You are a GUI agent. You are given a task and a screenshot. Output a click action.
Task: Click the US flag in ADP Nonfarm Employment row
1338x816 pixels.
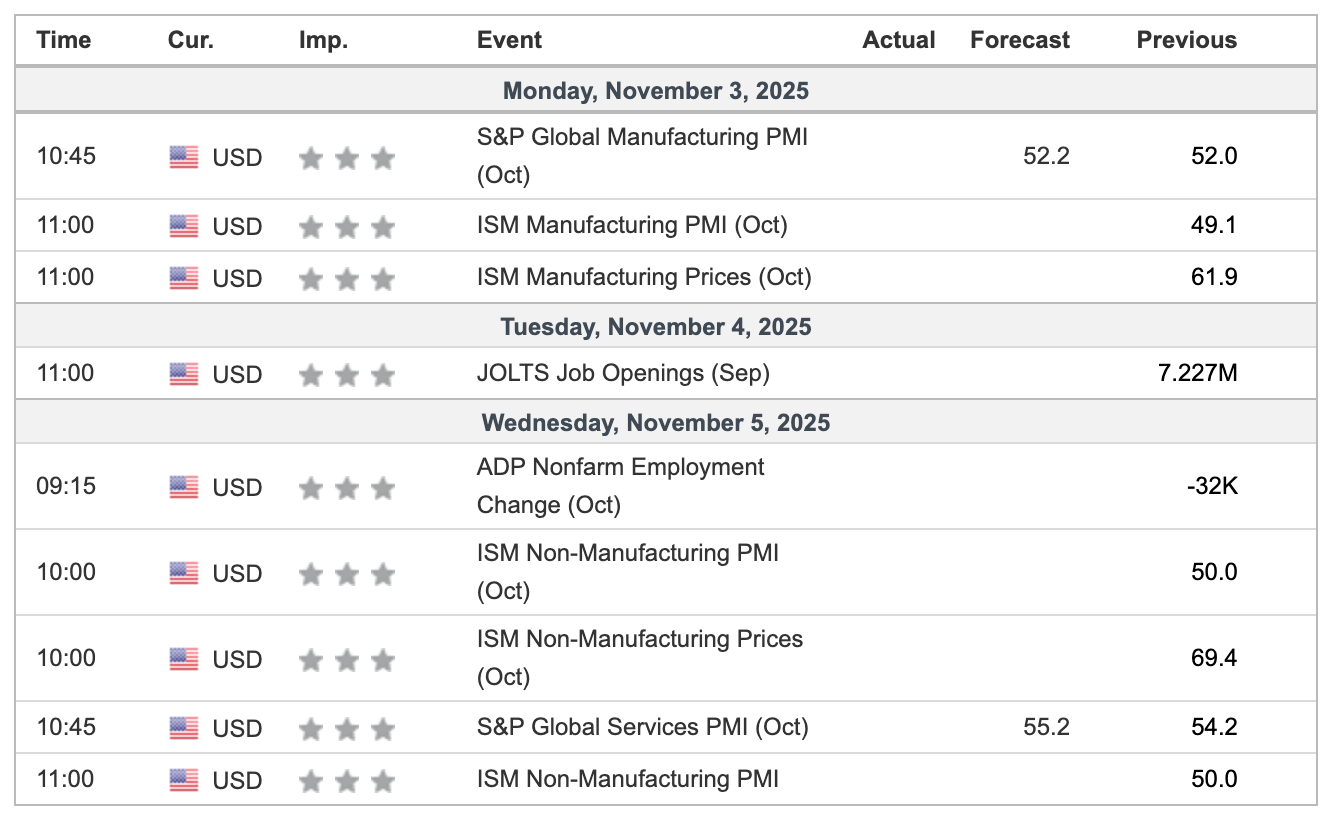tap(184, 487)
